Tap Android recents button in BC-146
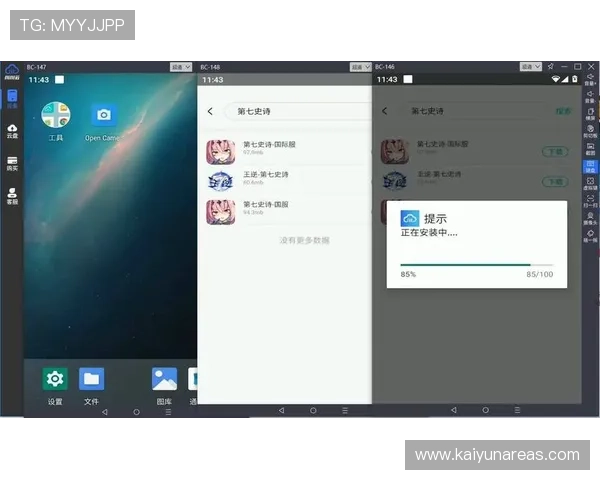This screenshot has height=480, width=600. tap(517, 410)
